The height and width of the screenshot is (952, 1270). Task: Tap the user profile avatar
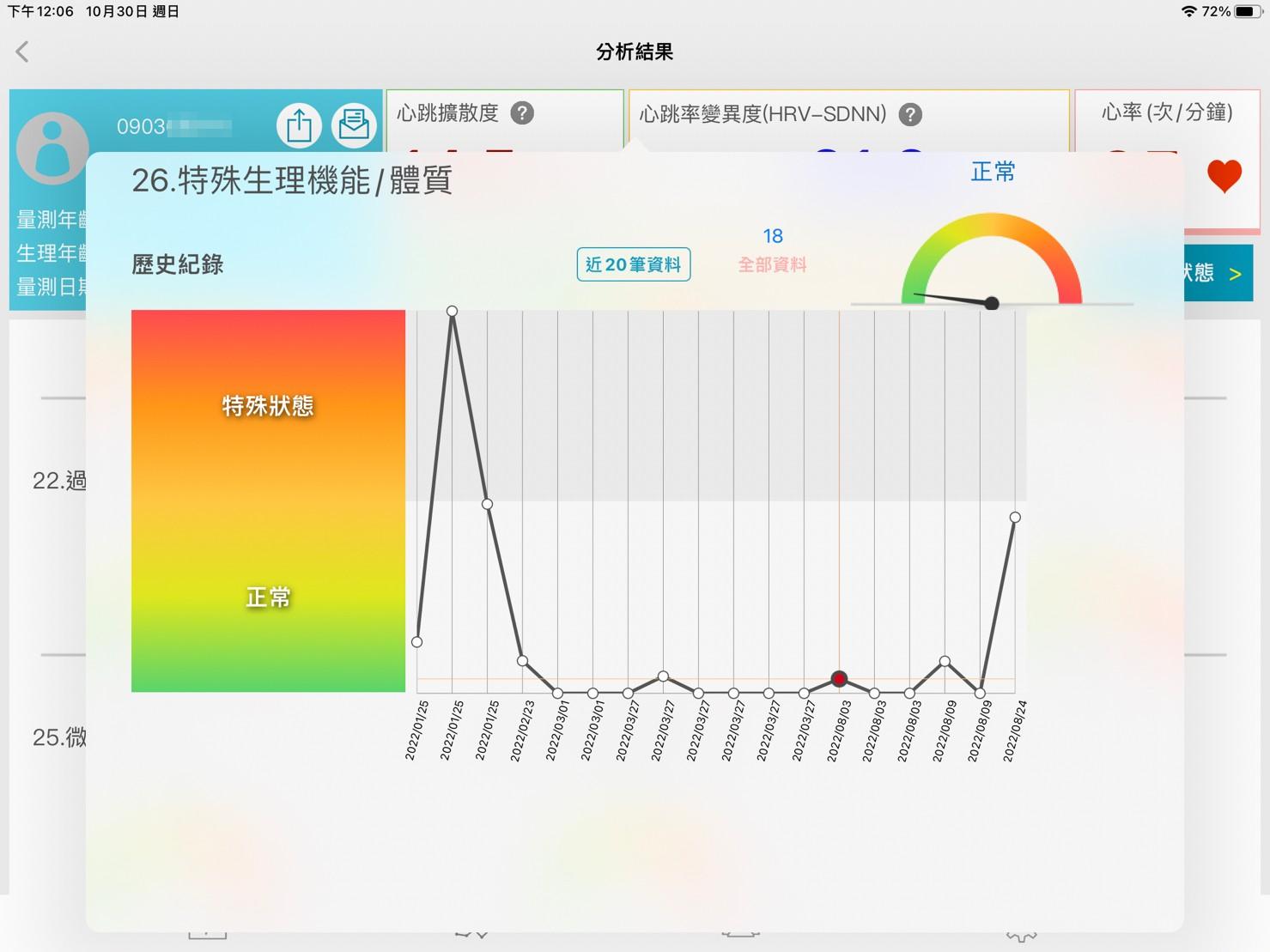click(52, 148)
